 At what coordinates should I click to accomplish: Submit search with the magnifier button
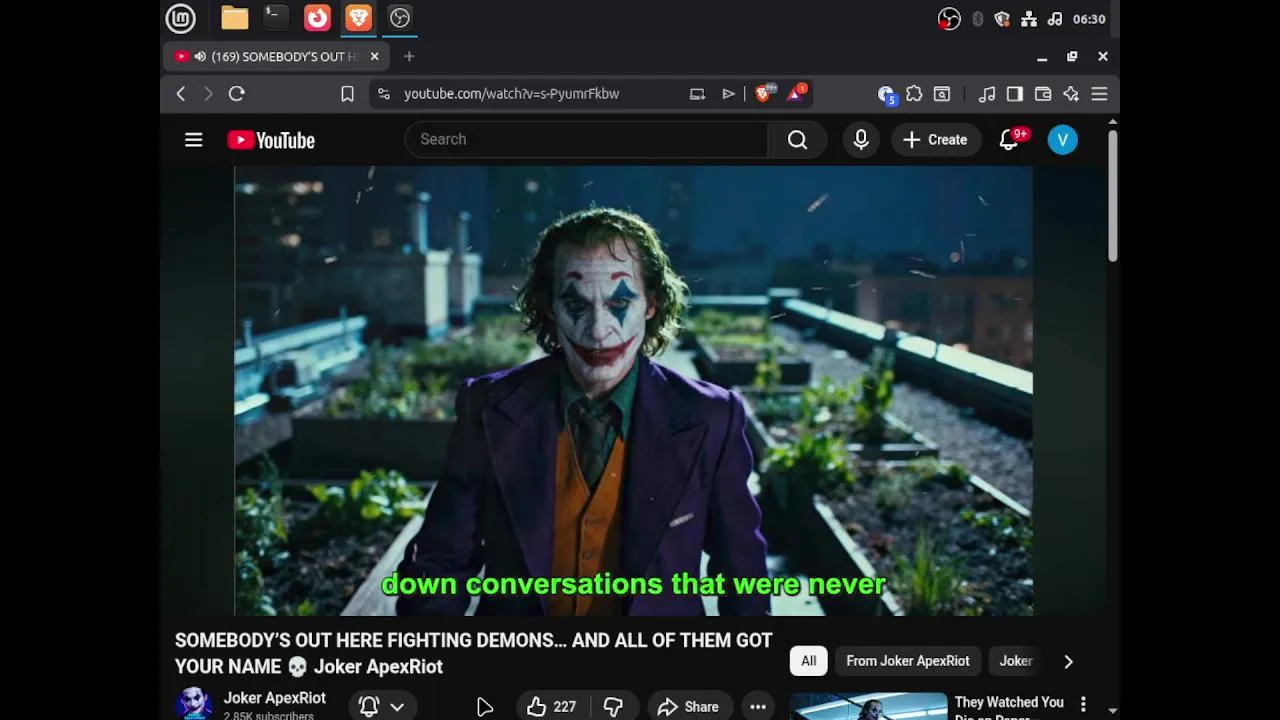point(797,140)
